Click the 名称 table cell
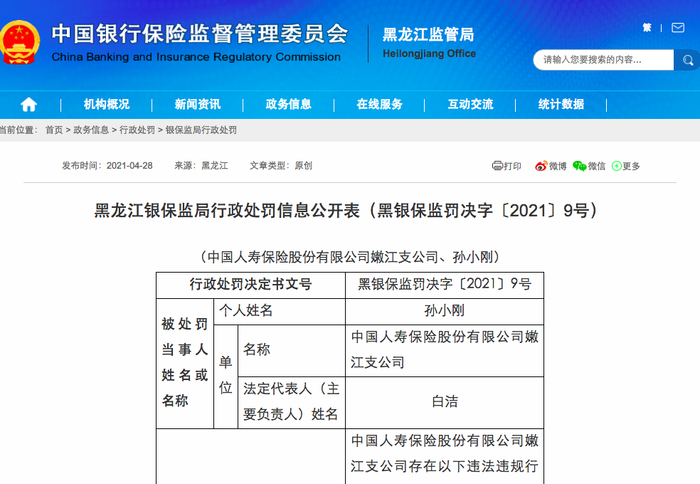700x484 pixels. click(292, 350)
